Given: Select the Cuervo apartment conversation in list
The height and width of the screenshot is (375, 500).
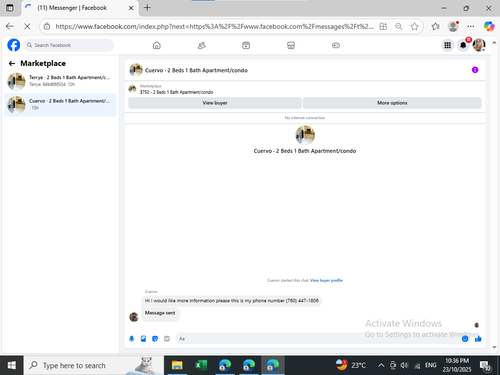Looking at the screenshot, I should pyautogui.click(x=60, y=105).
